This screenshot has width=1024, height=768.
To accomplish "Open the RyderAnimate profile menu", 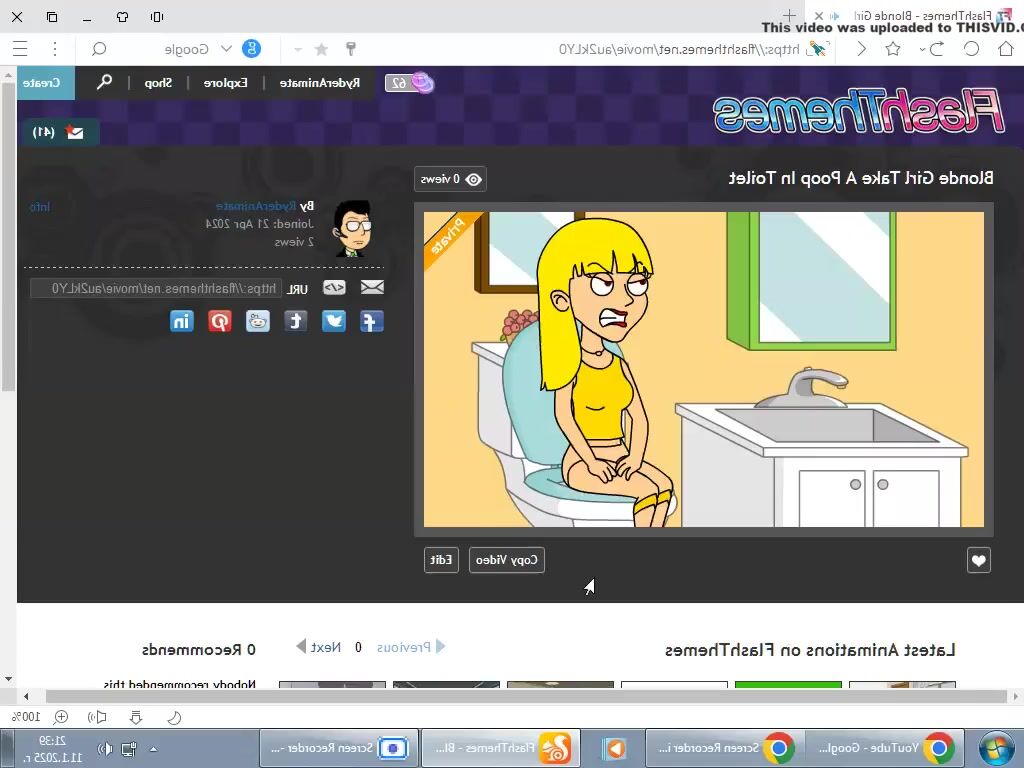I will [319, 83].
